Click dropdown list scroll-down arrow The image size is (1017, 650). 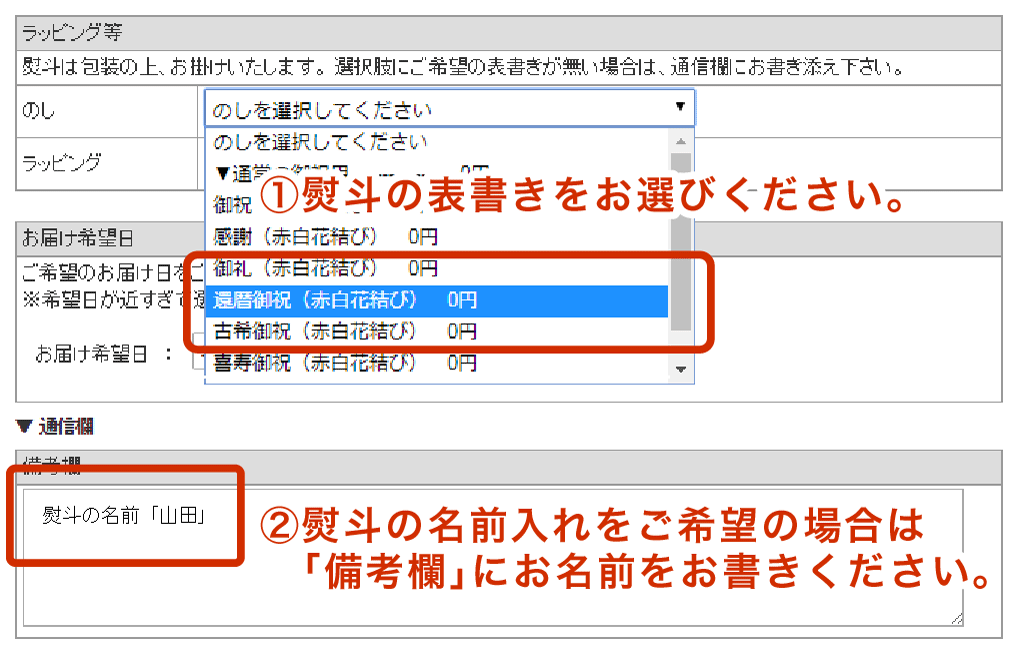[680, 369]
